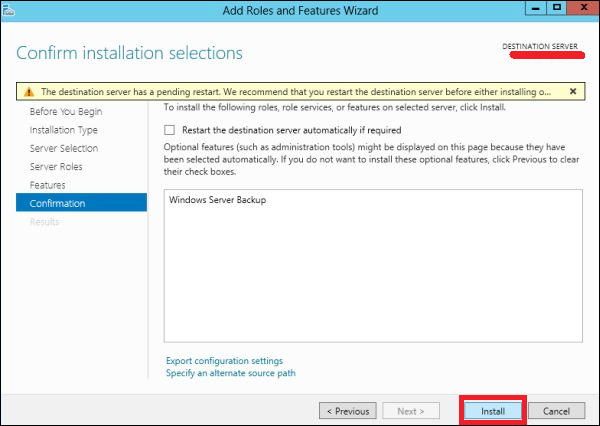Switch to the Features step

click(x=48, y=185)
